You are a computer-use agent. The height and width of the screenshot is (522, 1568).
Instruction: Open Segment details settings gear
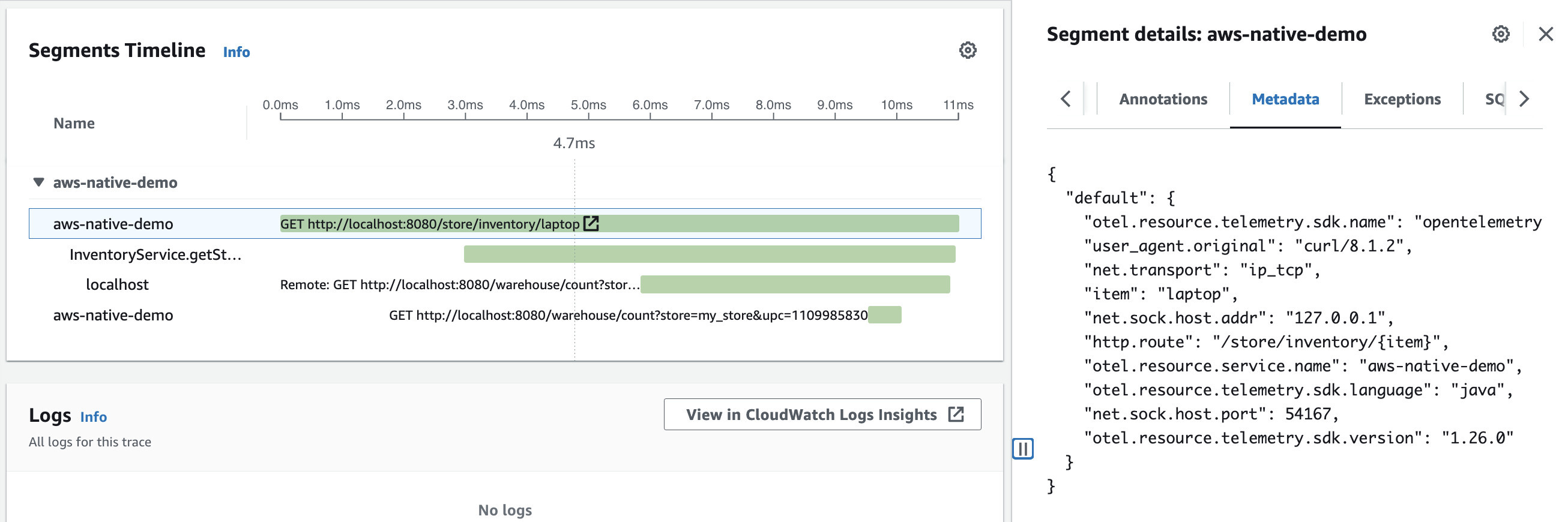tap(1500, 34)
